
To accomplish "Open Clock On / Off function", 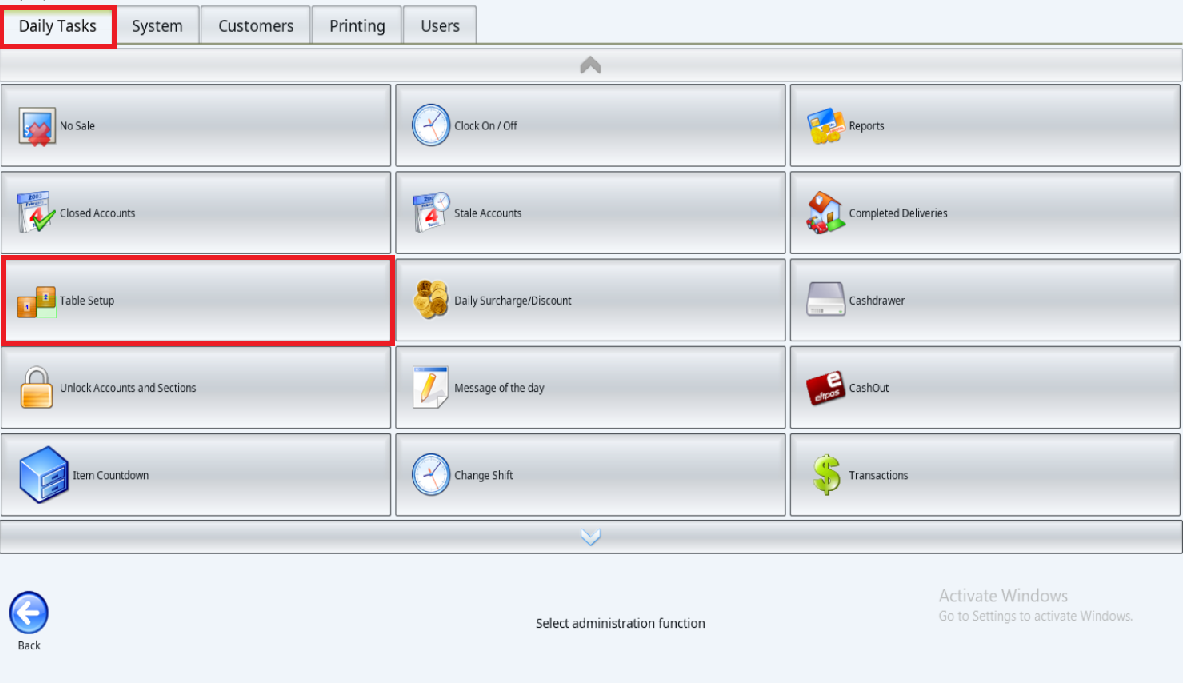I will click(431, 126).
